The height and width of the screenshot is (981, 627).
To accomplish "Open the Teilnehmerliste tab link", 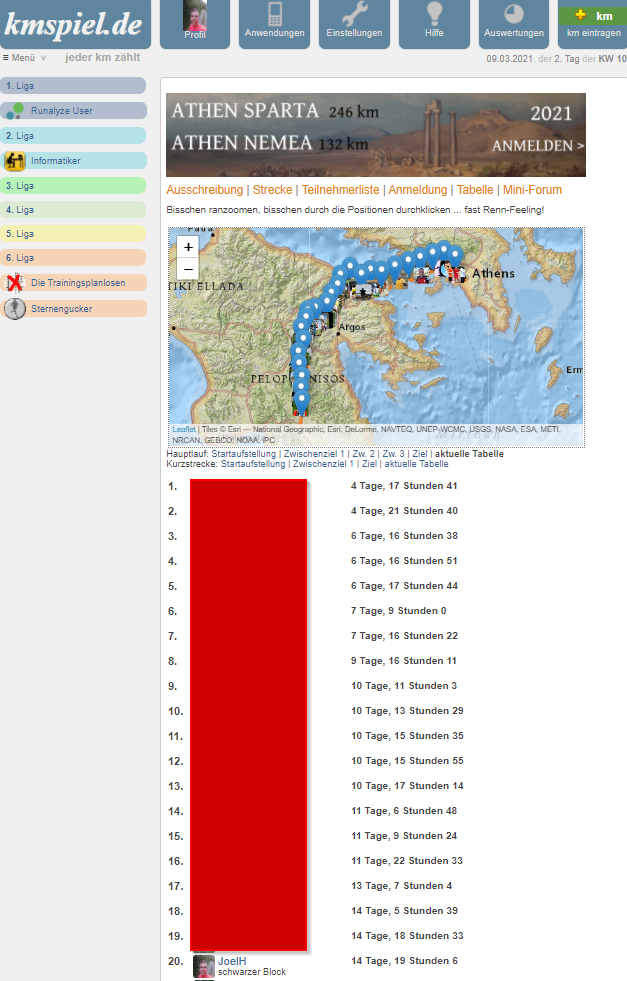I will coord(342,190).
